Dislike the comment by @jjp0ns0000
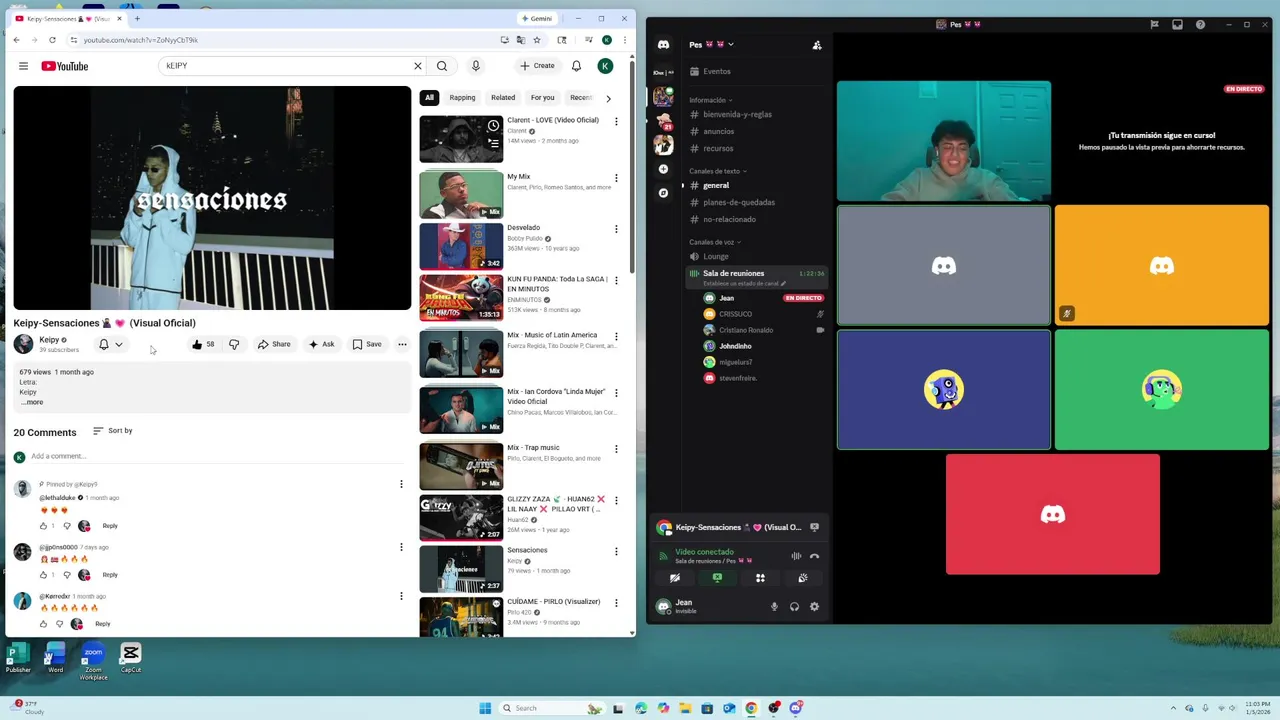The height and width of the screenshot is (720, 1280). click(67, 575)
